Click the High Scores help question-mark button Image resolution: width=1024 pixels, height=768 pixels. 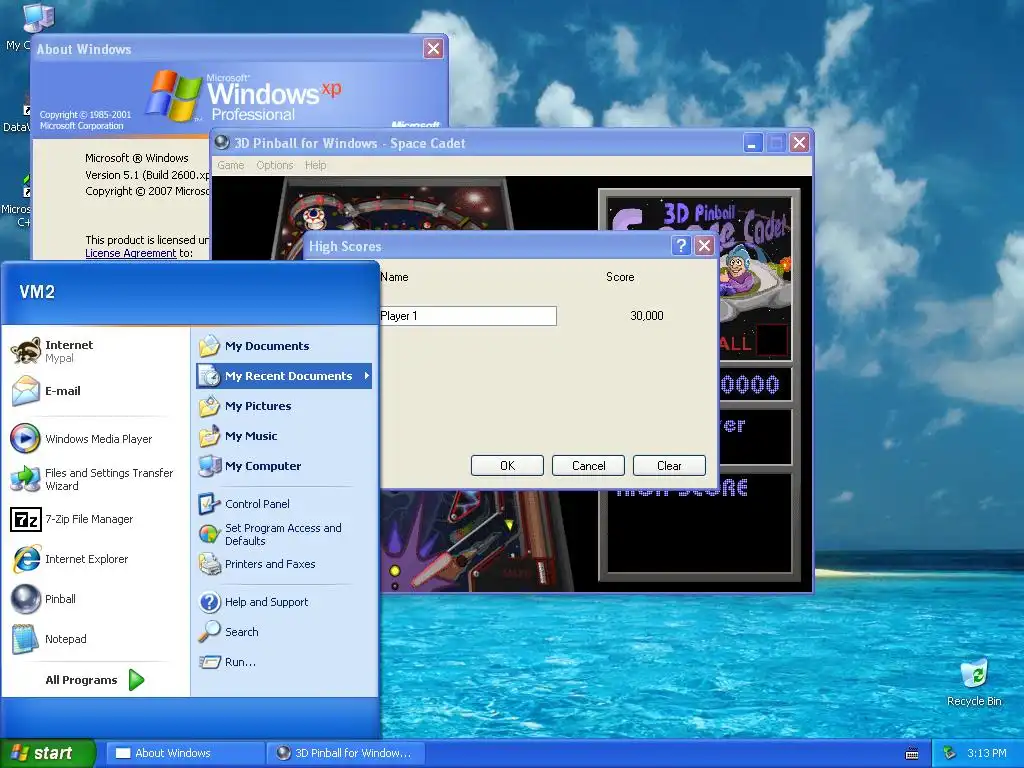coord(681,246)
